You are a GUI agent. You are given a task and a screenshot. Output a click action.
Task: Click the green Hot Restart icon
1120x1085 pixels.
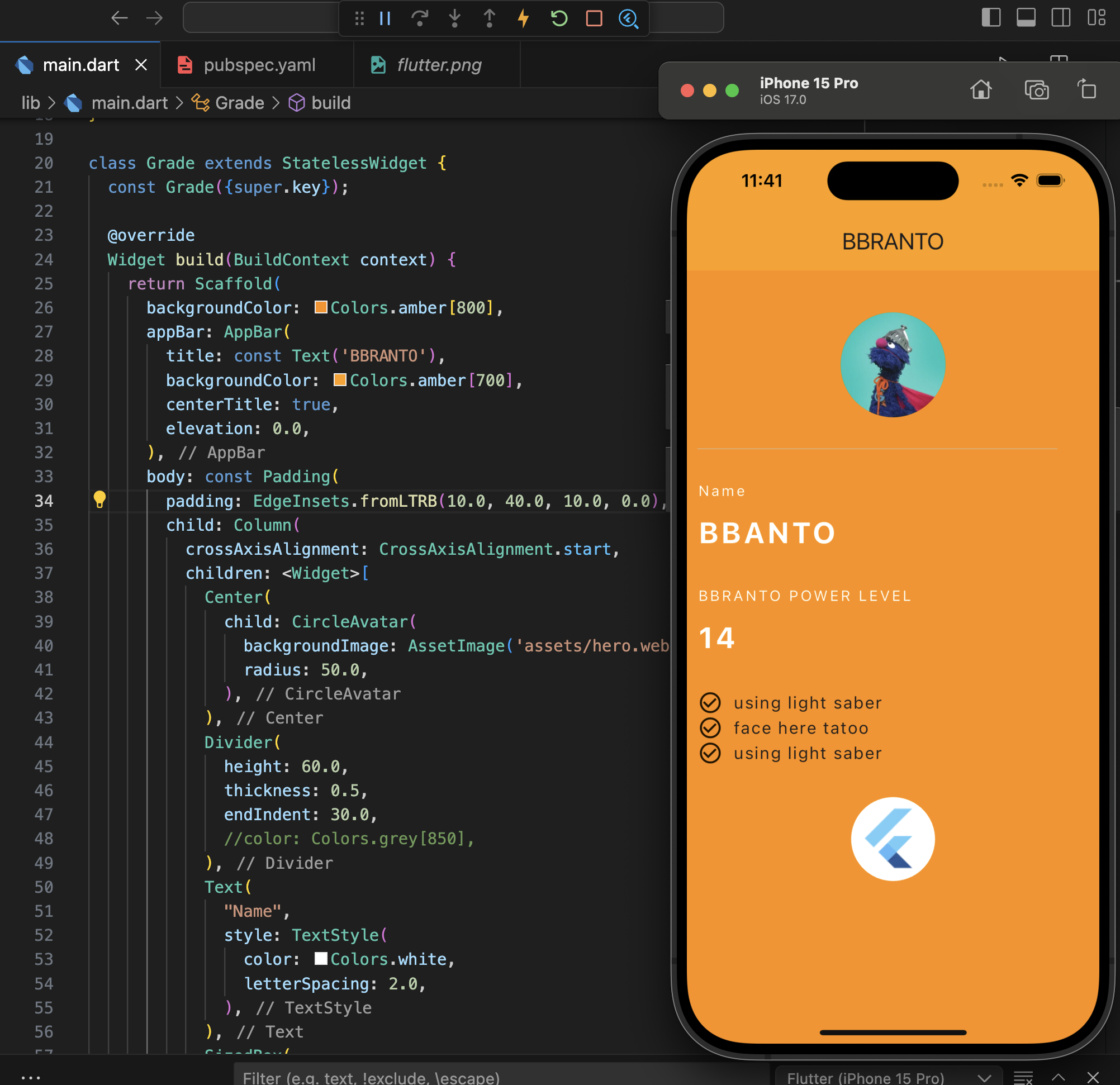point(559,19)
